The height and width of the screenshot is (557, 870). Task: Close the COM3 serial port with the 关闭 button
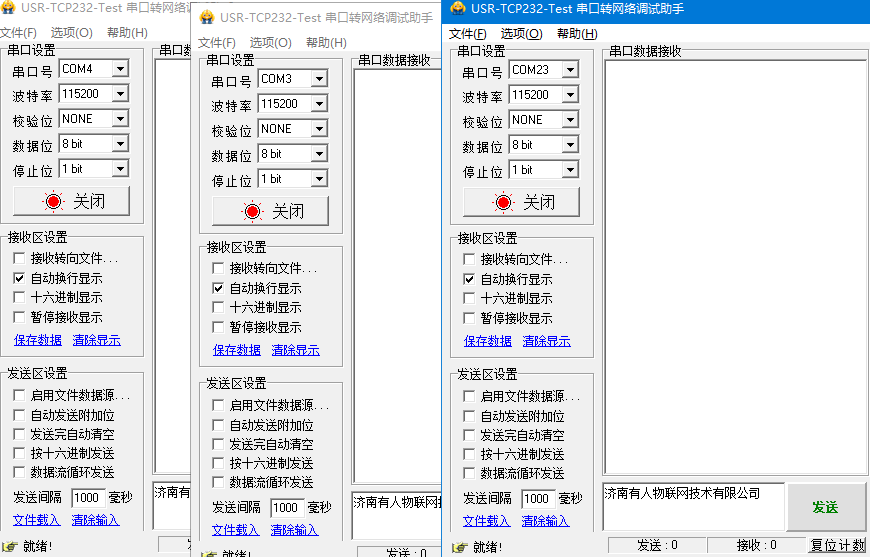pos(270,211)
